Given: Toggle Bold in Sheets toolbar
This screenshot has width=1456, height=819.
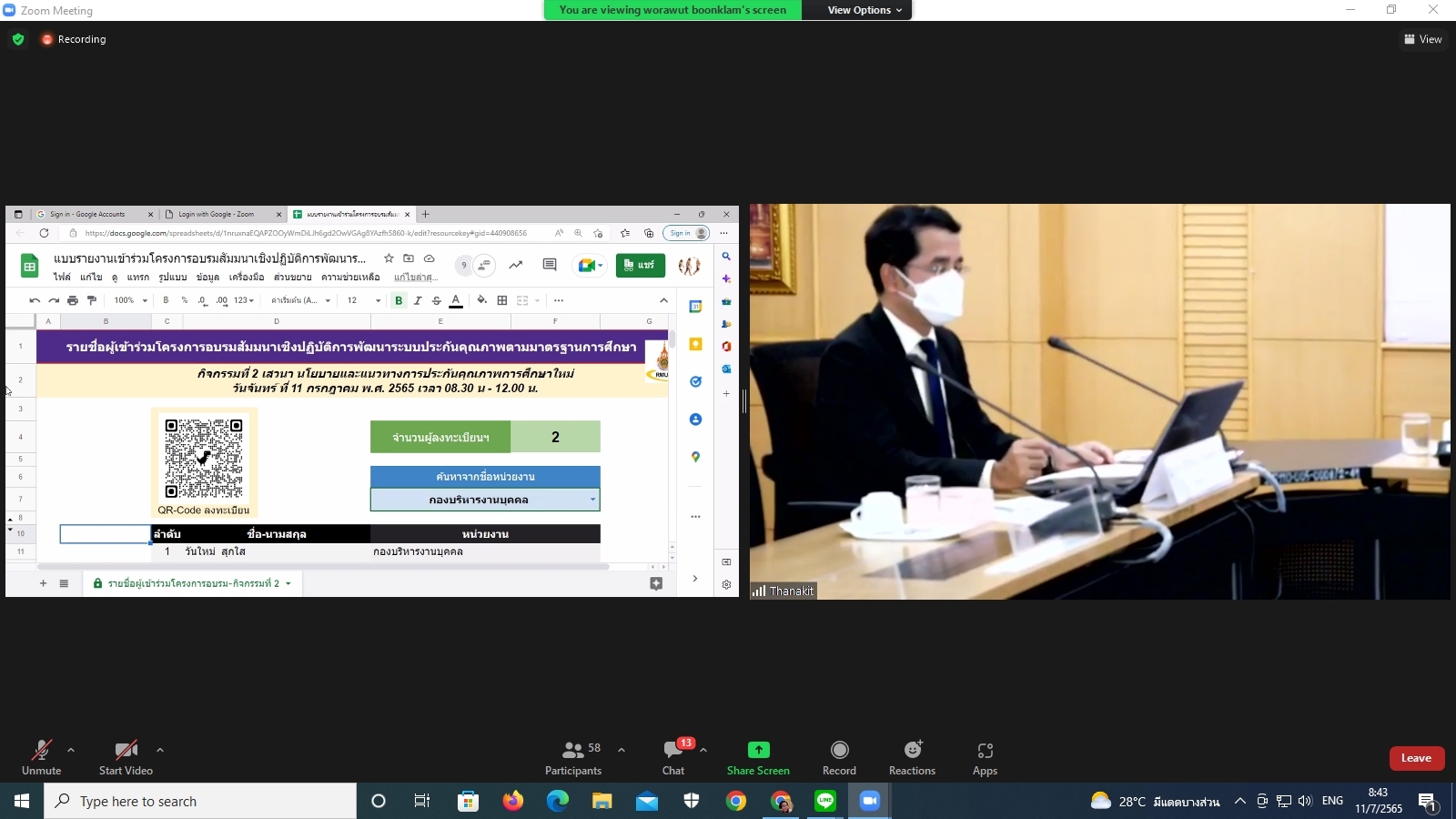Looking at the screenshot, I should pyautogui.click(x=399, y=300).
